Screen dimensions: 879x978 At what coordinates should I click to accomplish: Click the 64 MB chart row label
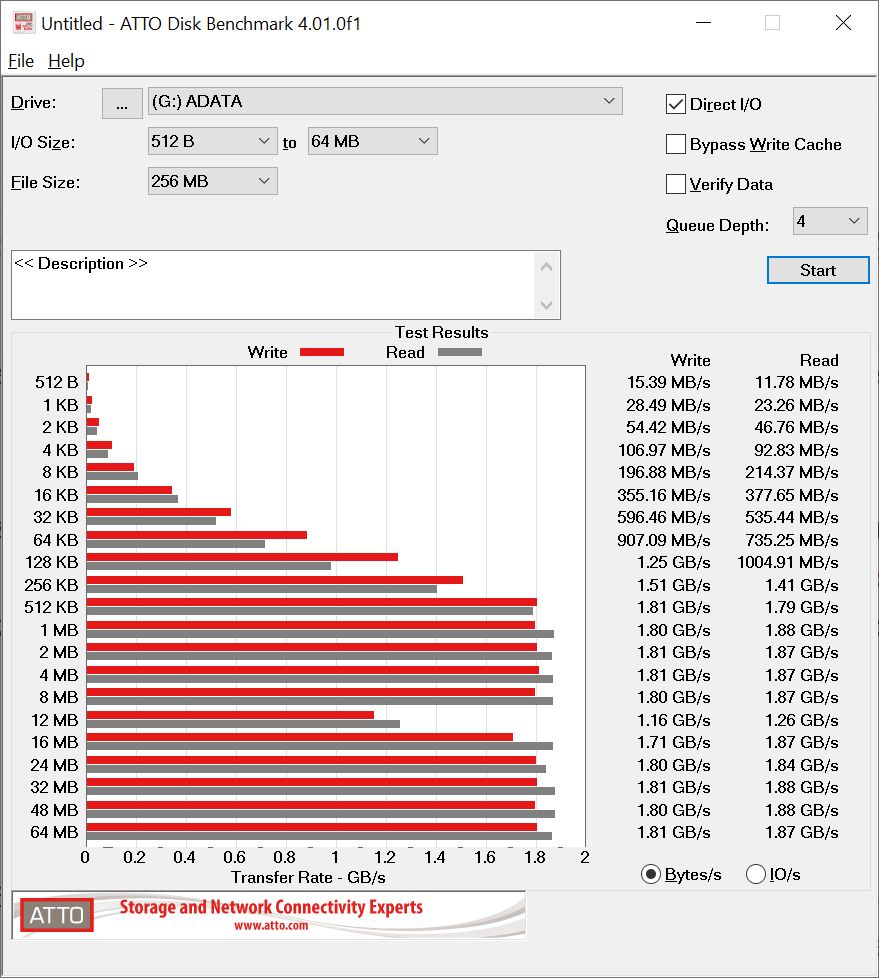tap(54, 832)
